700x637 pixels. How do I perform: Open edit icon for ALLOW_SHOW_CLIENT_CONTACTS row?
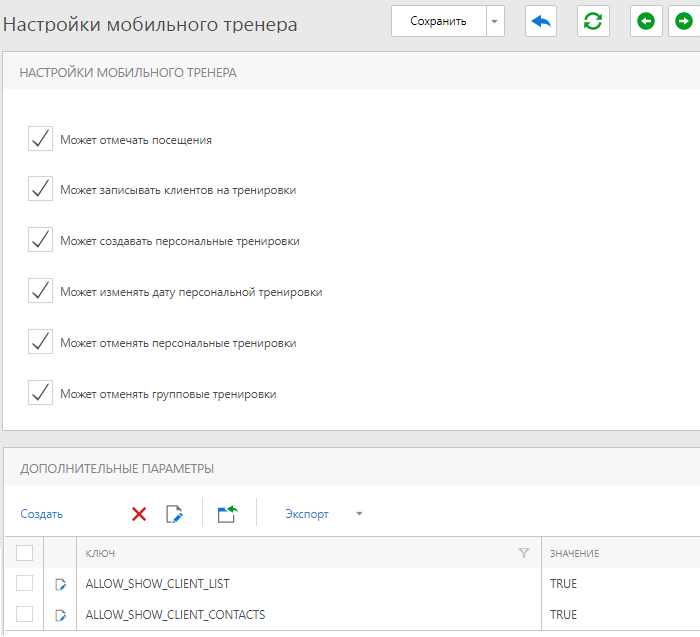[60, 615]
